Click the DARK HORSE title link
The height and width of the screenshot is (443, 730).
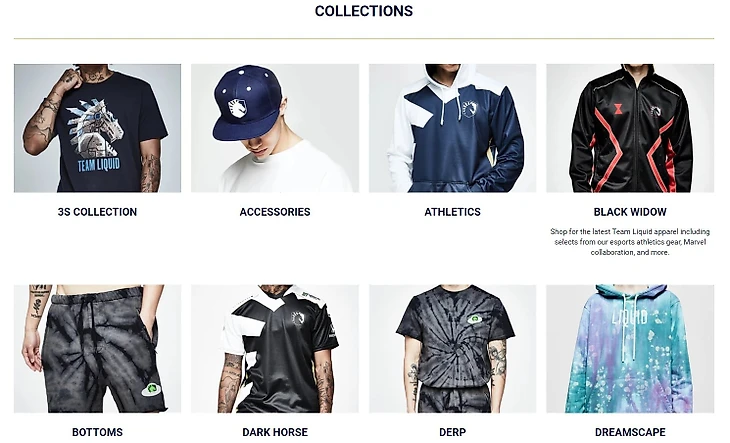275,432
